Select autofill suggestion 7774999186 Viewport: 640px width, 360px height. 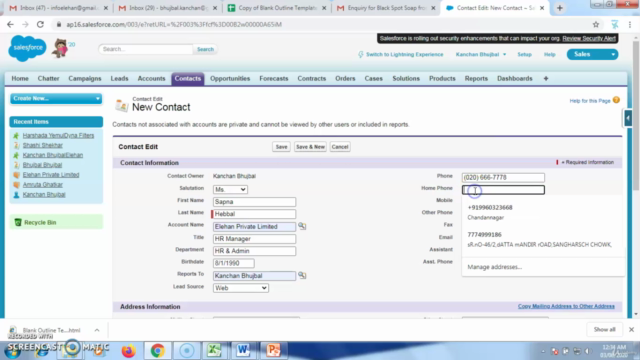point(543,240)
